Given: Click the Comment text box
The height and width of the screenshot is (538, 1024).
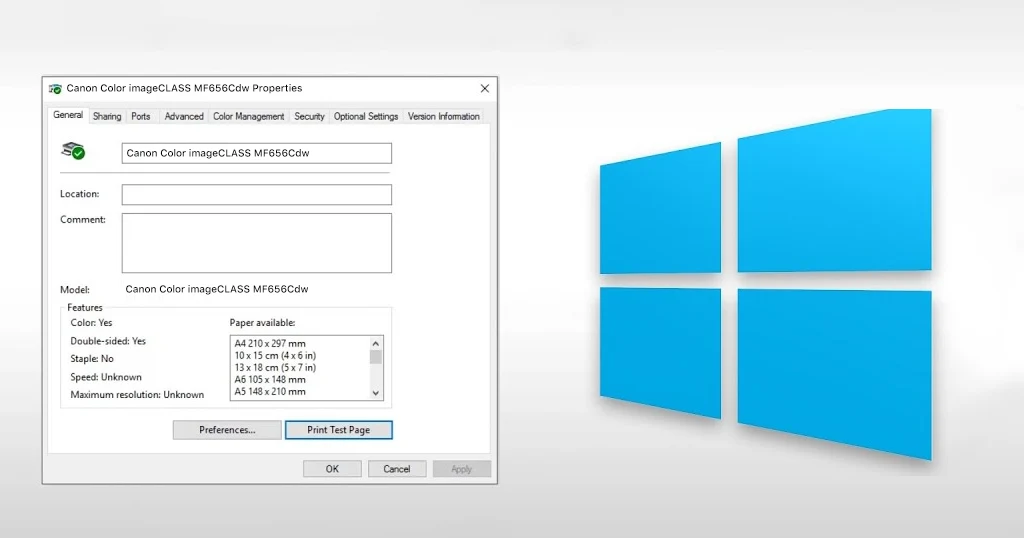Looking at the screenshot, I should (257, 243).
